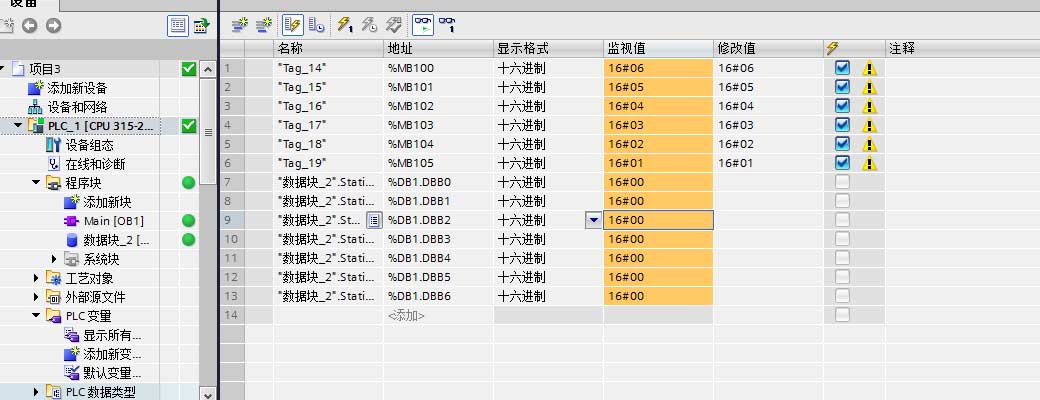1040x400 pixels.
Task: Uncheck modify checkbox for Tag_19
Action: point(842,163)
